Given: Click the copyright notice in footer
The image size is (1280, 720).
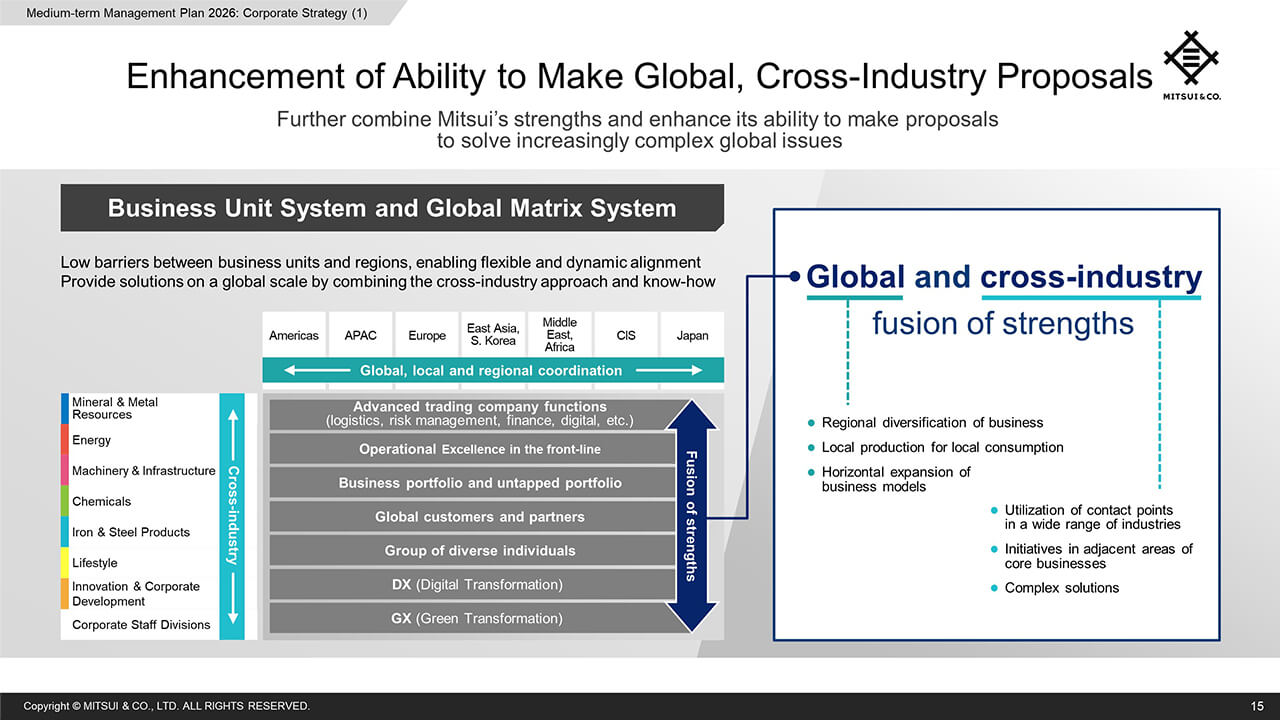Looking at the screenshot, I should (x=167, y=706).
